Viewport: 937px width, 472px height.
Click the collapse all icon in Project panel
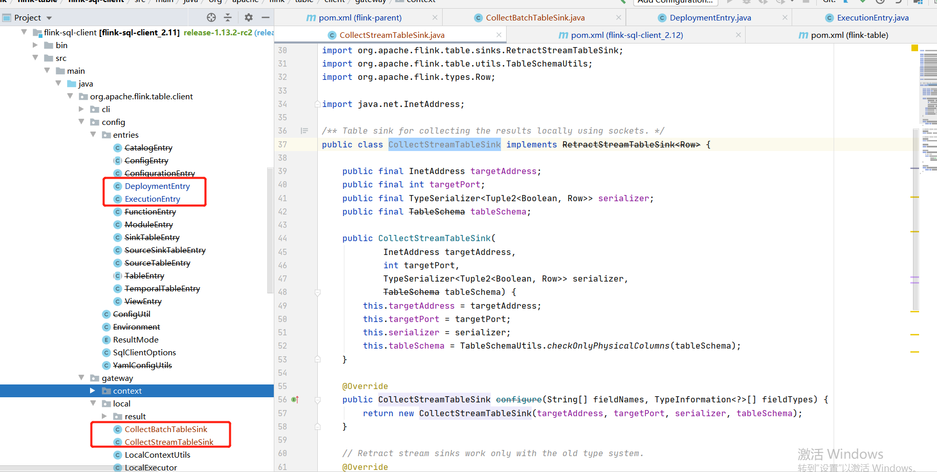[228, 18]
